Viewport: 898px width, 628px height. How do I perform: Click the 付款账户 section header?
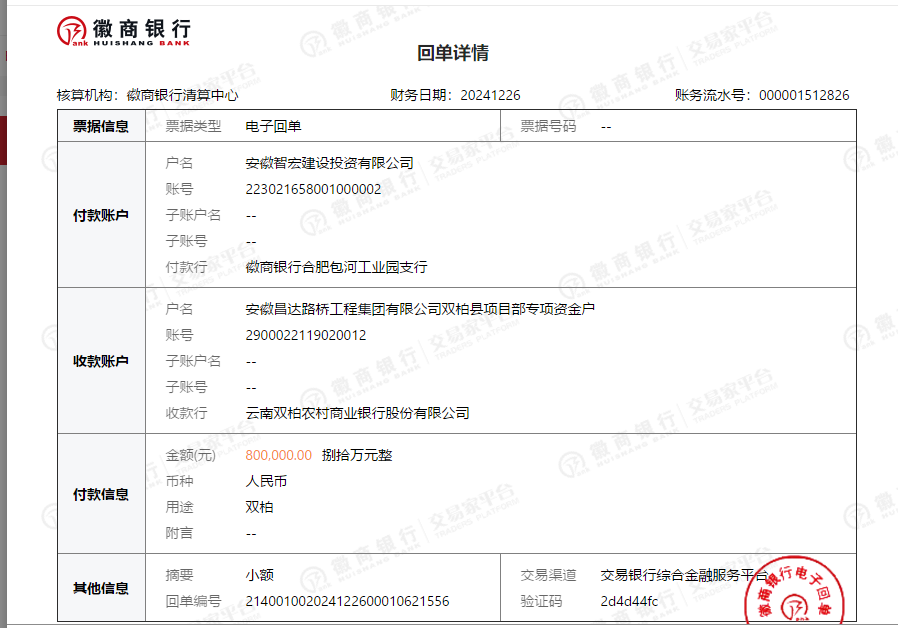(x=101, y=215)
